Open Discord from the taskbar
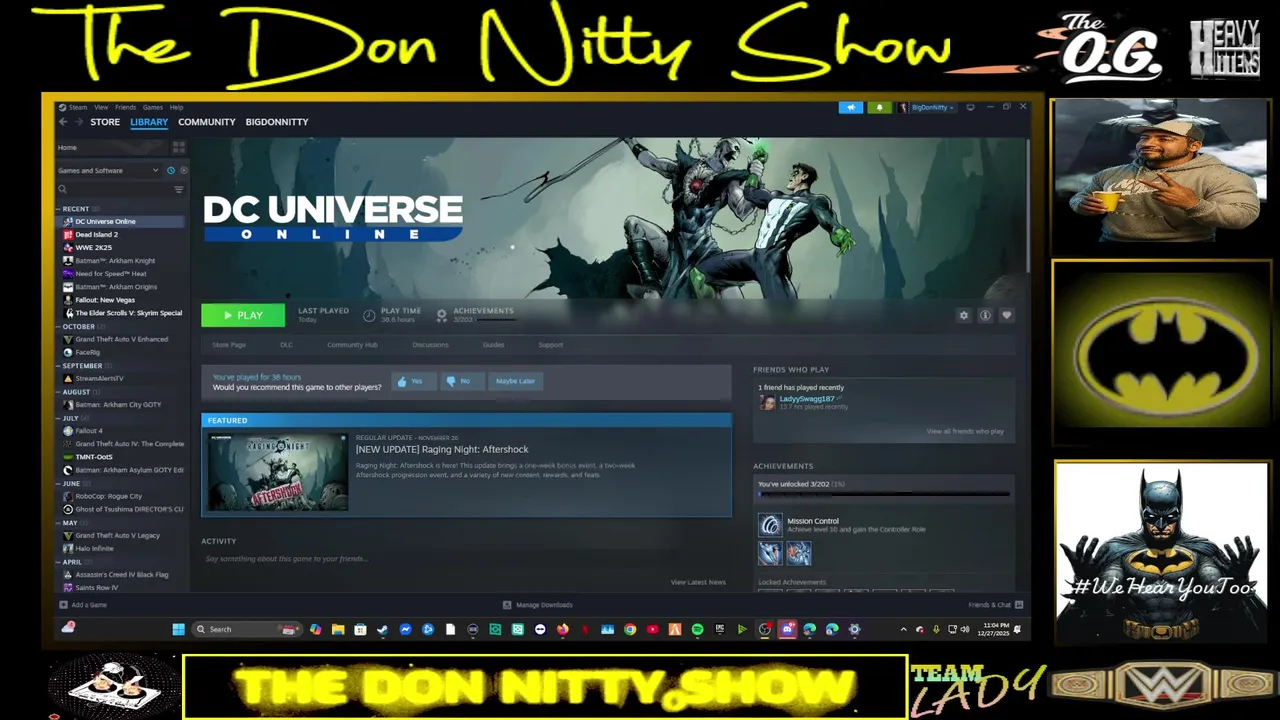 coord(787,629)
